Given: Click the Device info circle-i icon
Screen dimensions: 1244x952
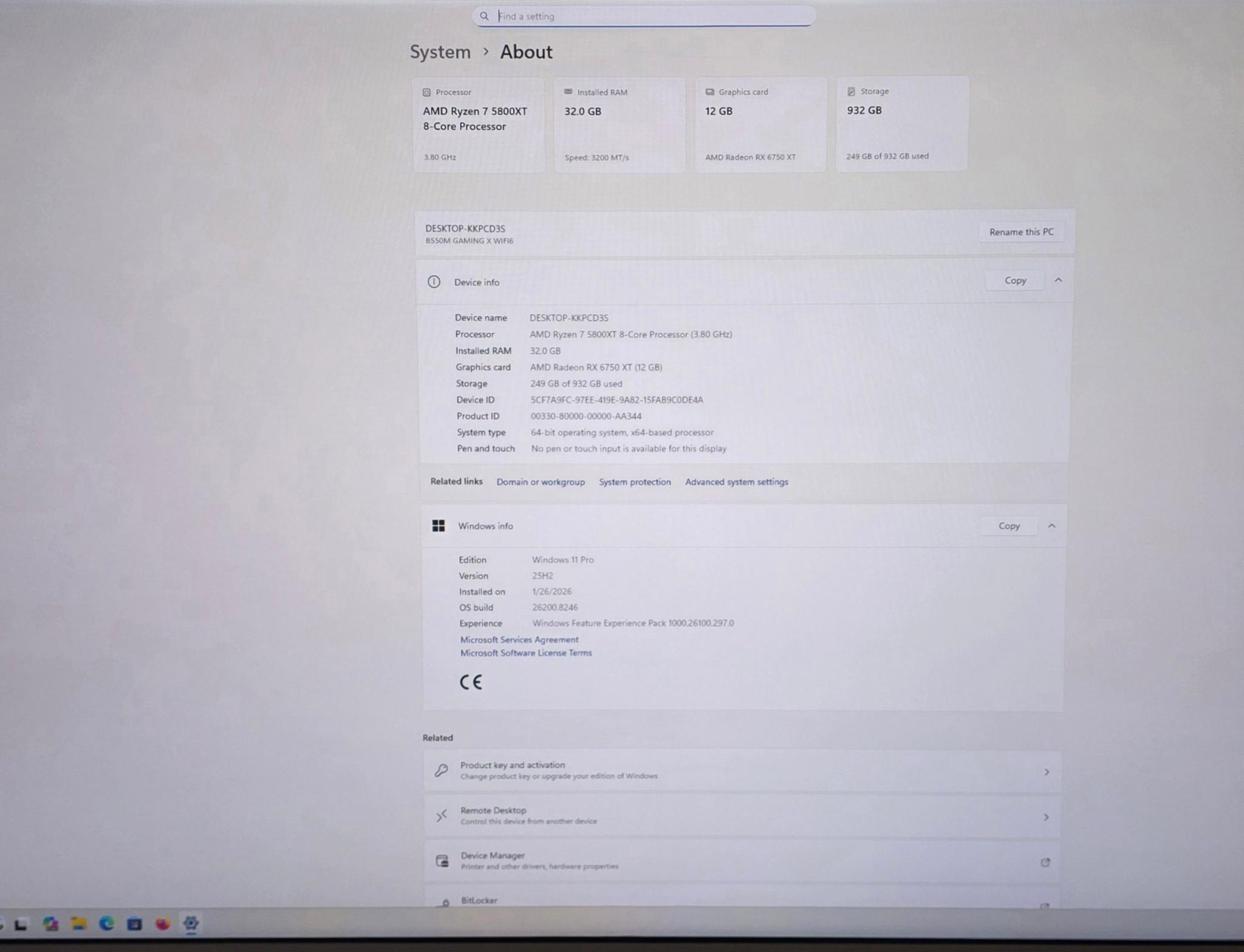Looking at the screenshot, I should 434,282.
